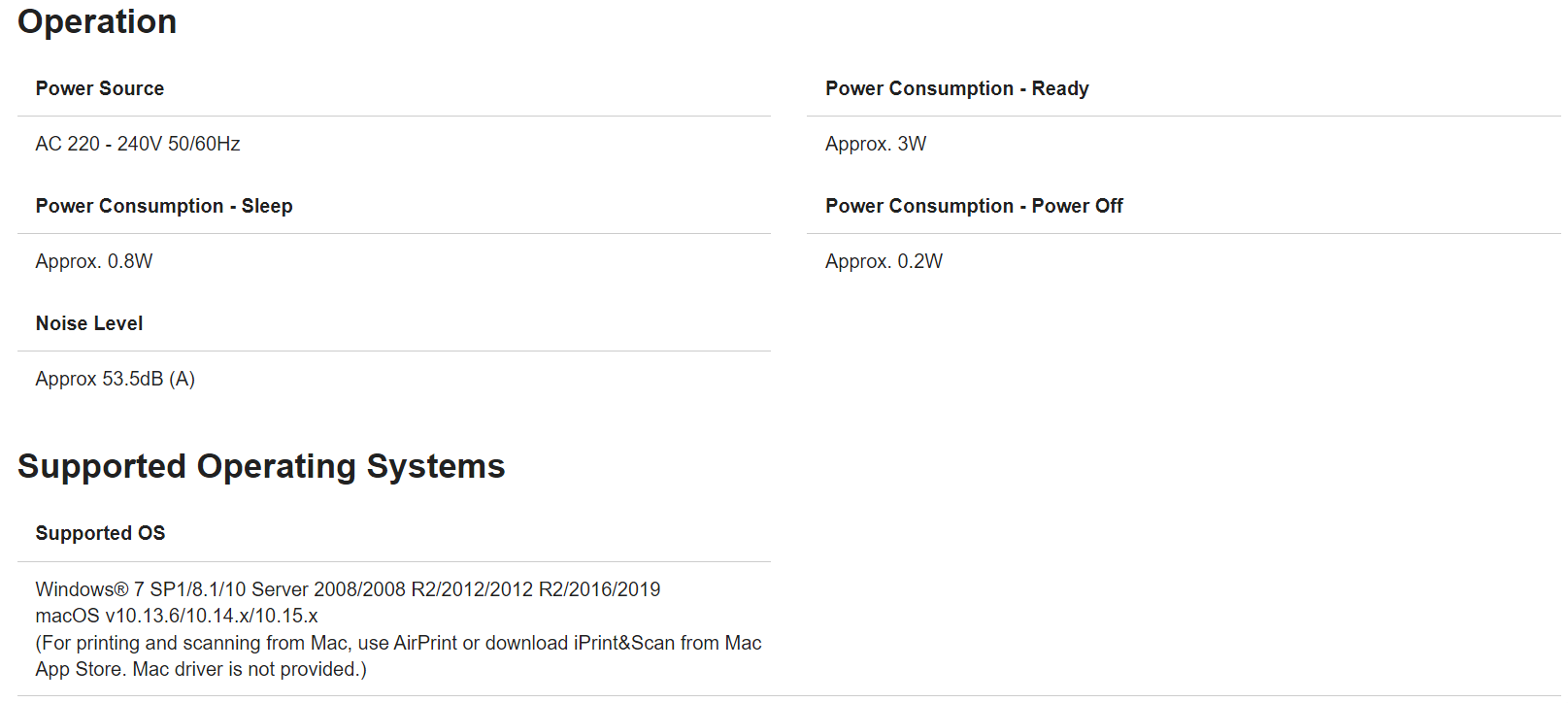1568x703 pixels.
Task: Select the AC 220 - 240V 50/60Hz value
Action: point(138,144)
